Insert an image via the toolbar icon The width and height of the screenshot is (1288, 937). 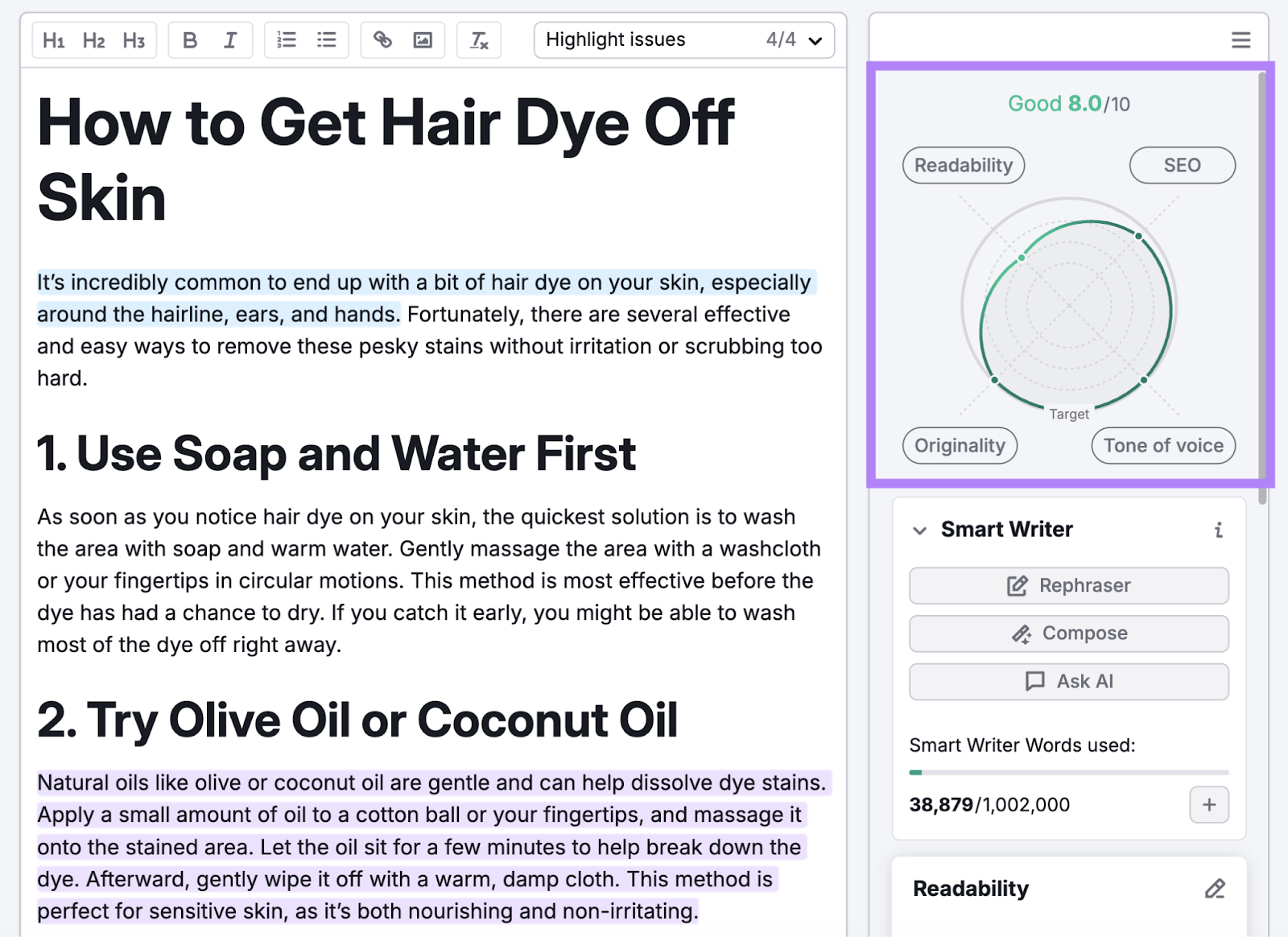point(423,39)
